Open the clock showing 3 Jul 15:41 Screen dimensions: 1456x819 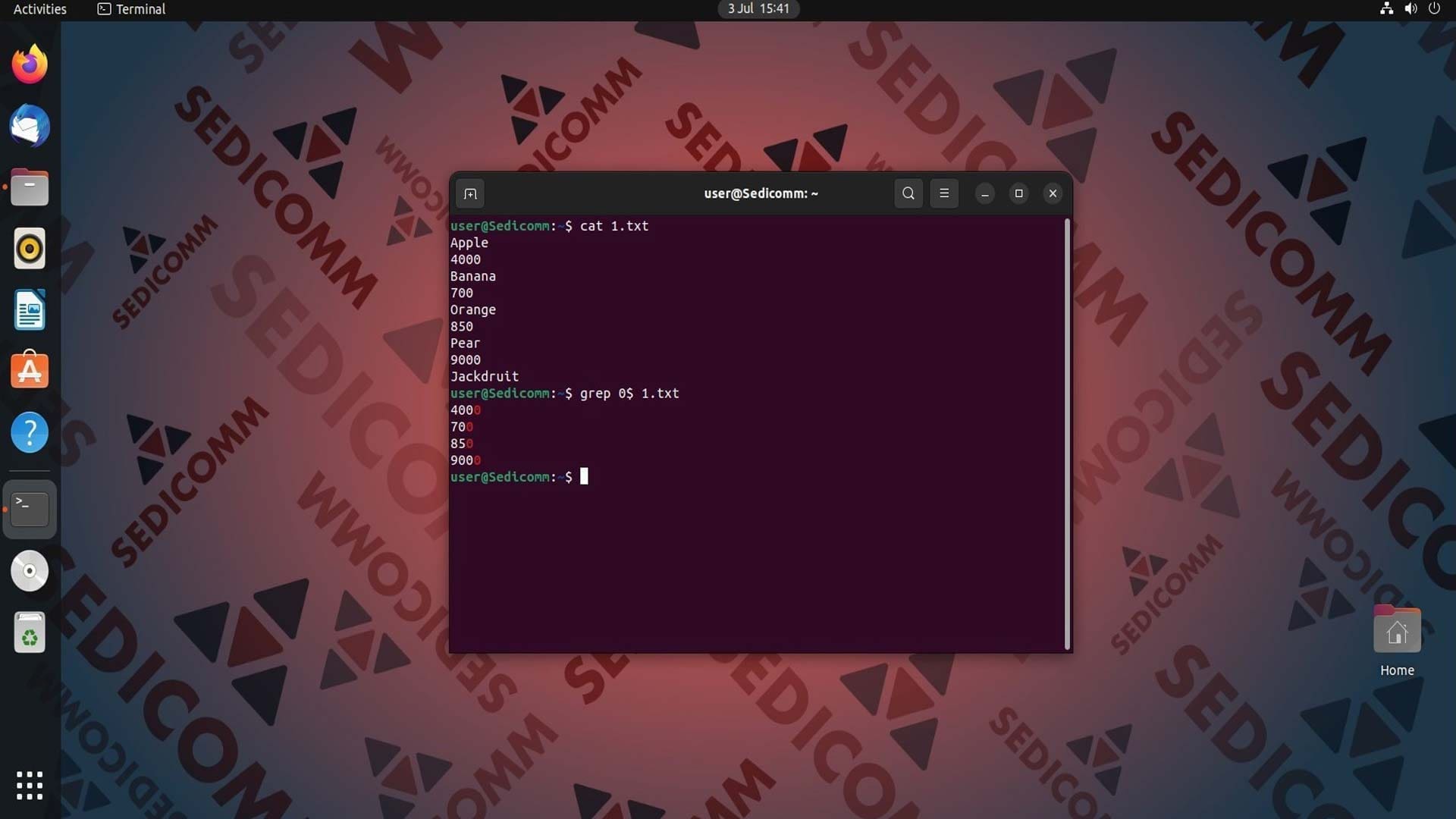pos(758,9)
